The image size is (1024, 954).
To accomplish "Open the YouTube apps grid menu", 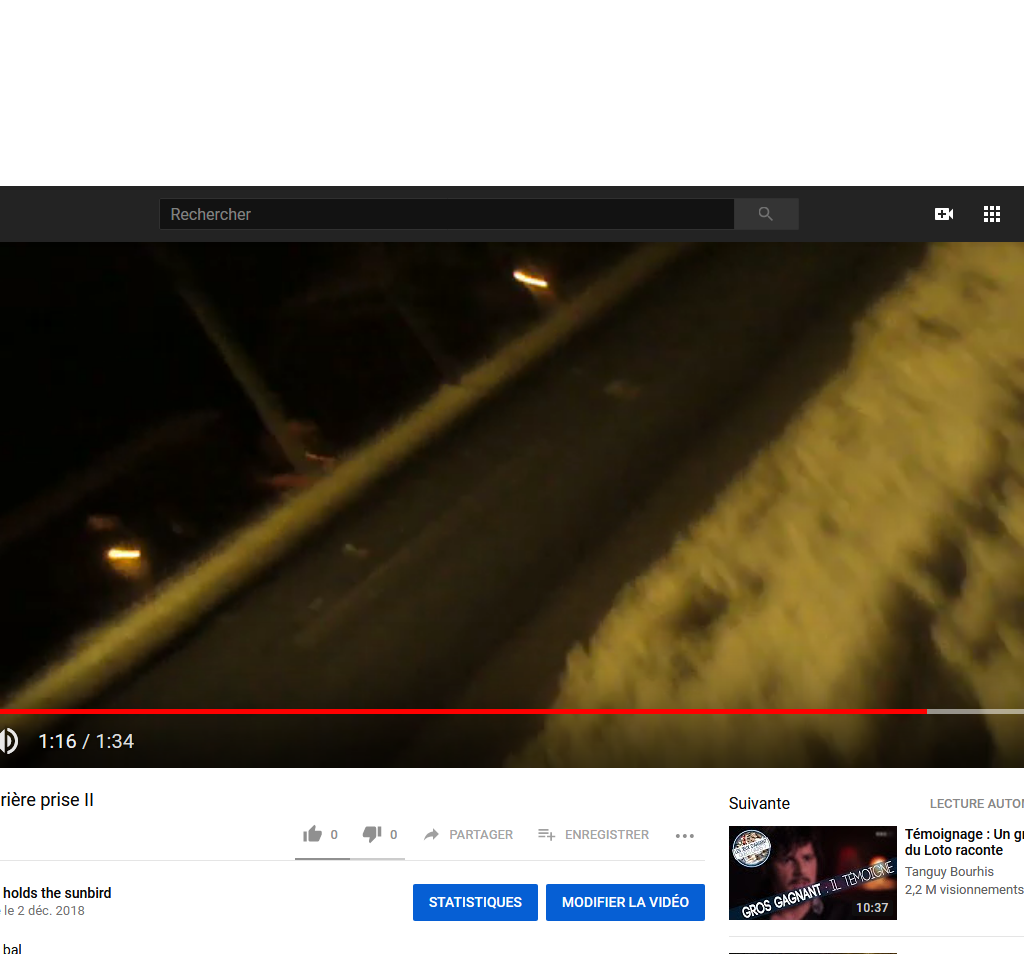I will (x=991, y=214).
